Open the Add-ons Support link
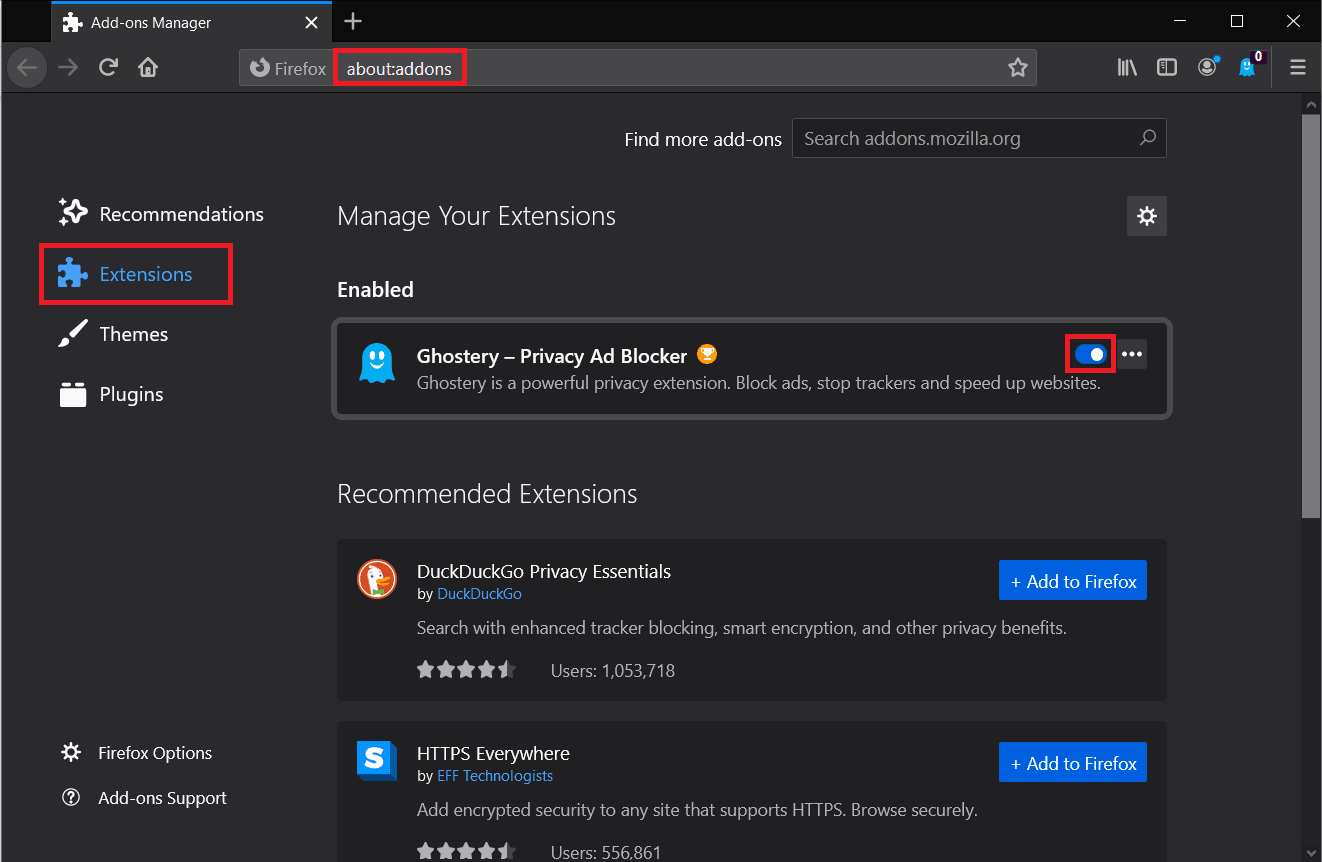Viewport: 1322px width, 862px height. [x=144, y=798]
